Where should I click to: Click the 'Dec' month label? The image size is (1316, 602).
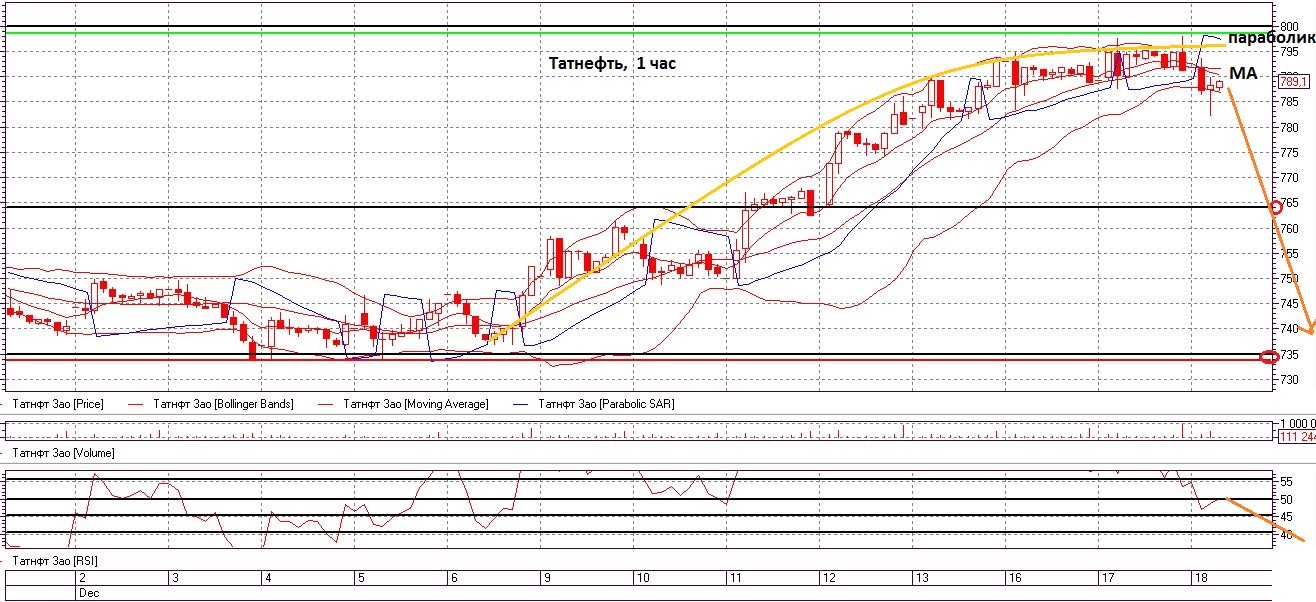pyautogui.click(x=89, y=593)
